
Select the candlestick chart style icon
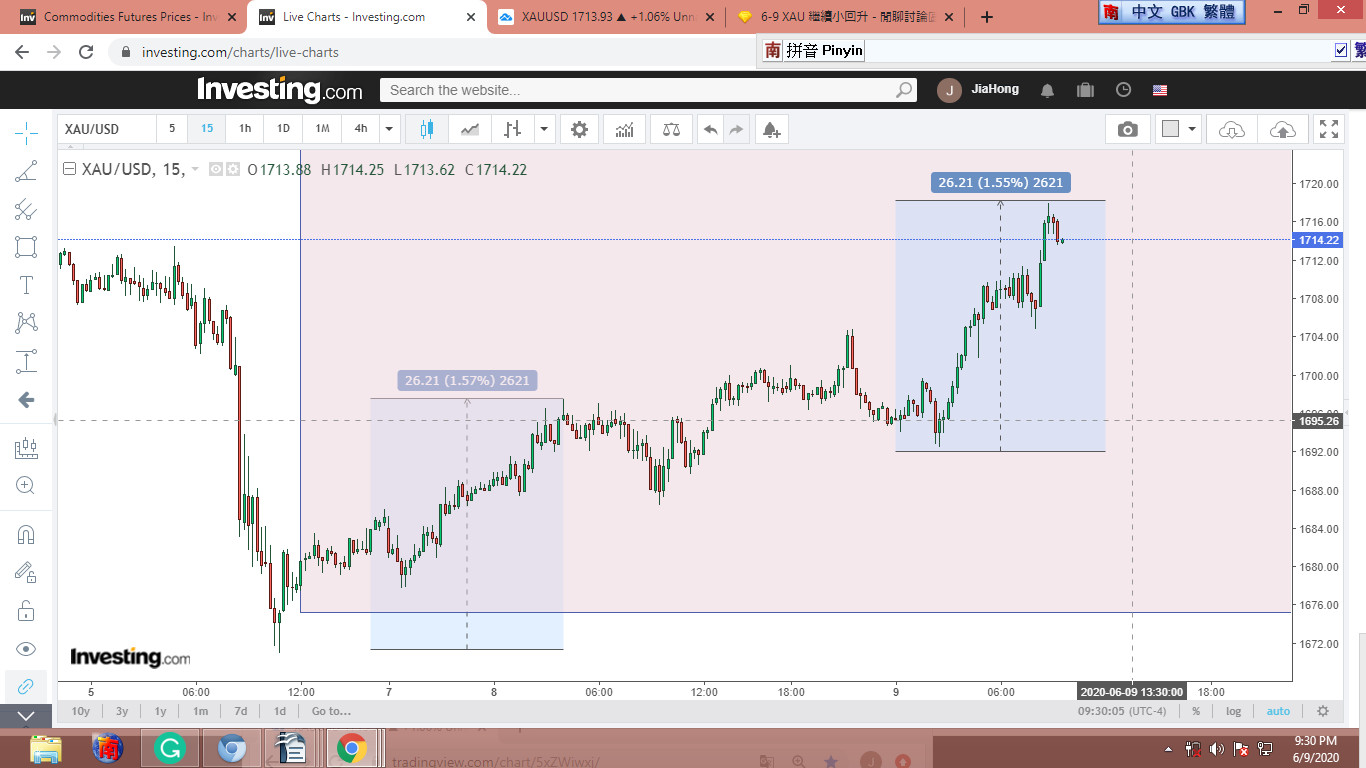tap(427, 129)
